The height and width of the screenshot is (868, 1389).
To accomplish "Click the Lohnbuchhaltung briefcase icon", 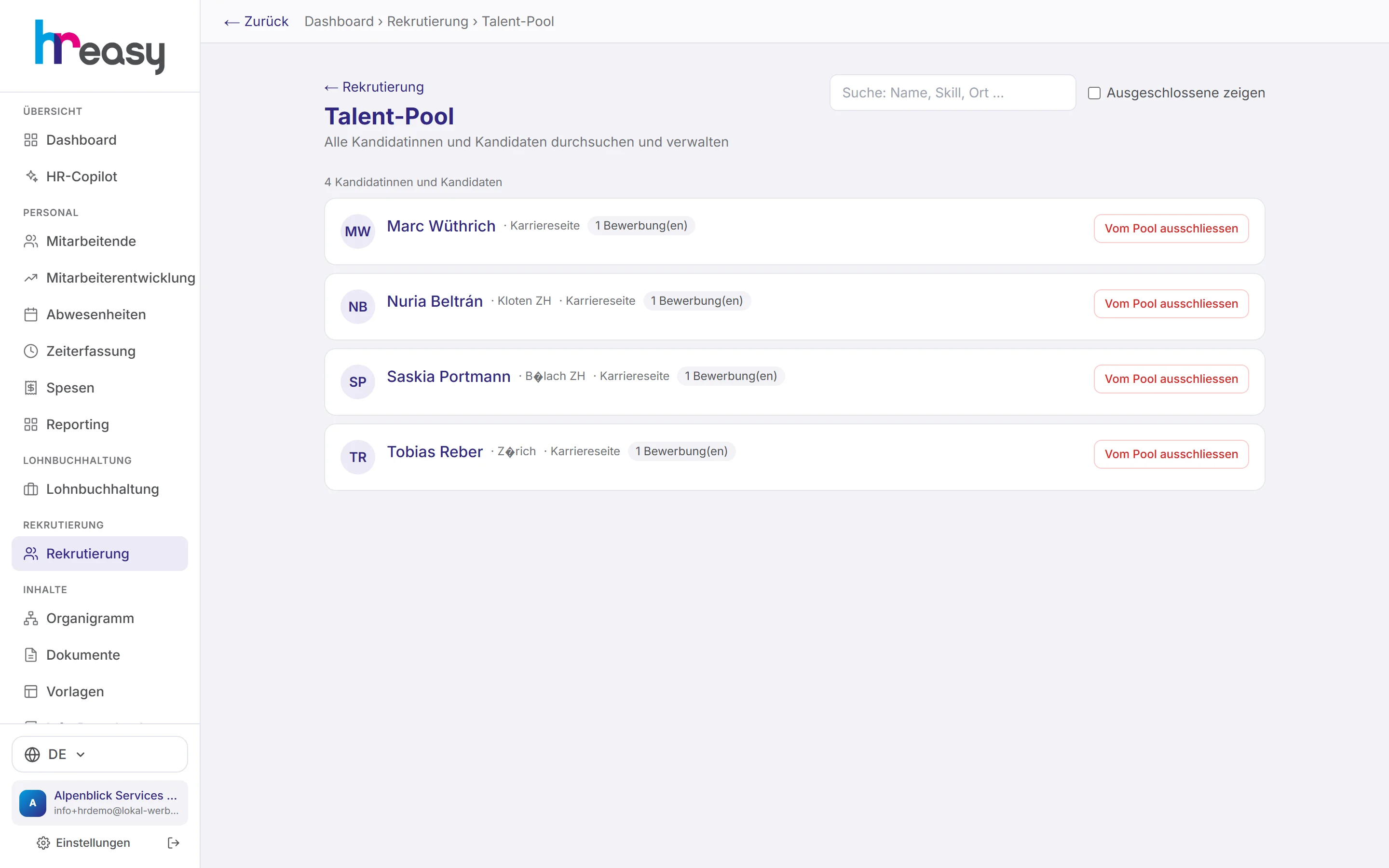I will point(31,489).
